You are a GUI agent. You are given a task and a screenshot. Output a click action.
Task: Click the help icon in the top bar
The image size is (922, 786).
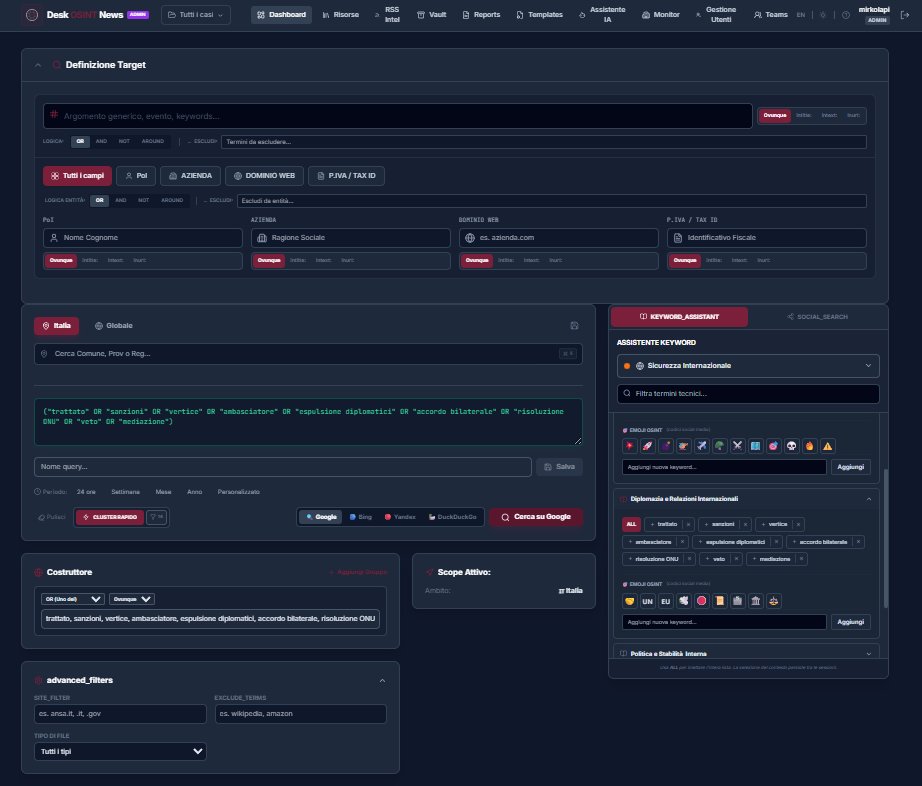pyautogui.click(x=846, y=15)
